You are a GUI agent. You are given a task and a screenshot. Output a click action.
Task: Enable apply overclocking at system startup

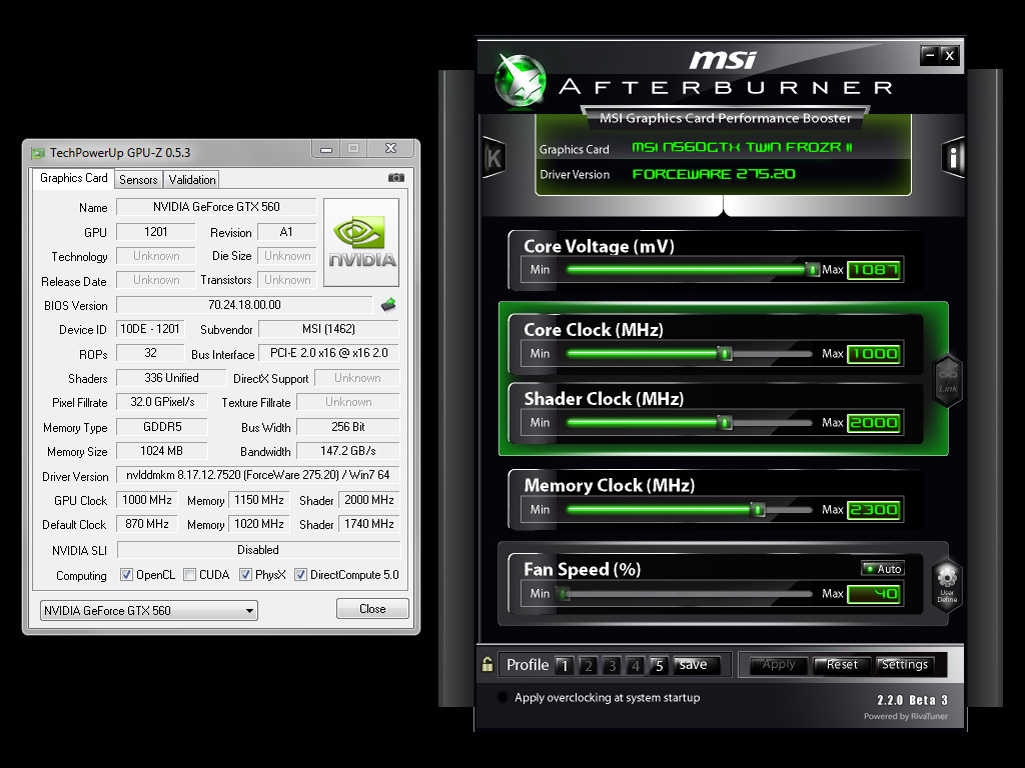(x=502, y=697)
